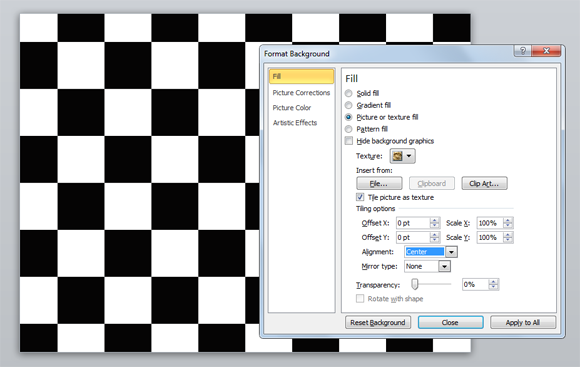The image size is (580, 367).
Task: Open the Texture picker icon
Action: pyautogui.click(x=397, y=156)
